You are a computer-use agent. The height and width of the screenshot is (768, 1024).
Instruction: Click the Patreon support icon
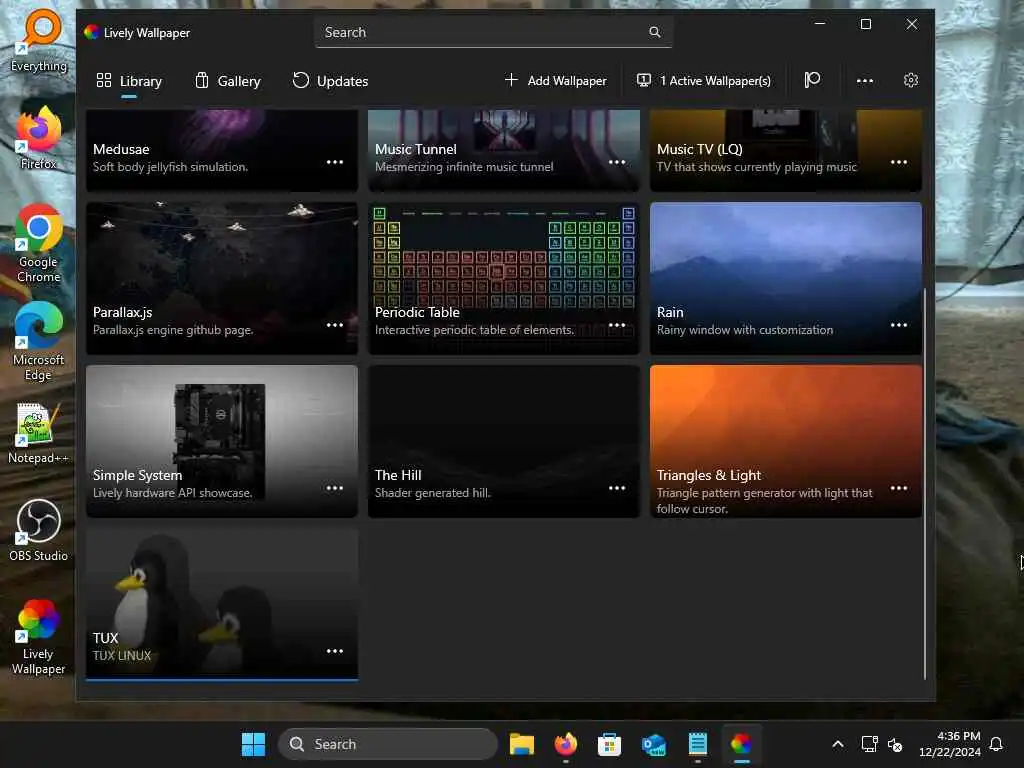812,80
